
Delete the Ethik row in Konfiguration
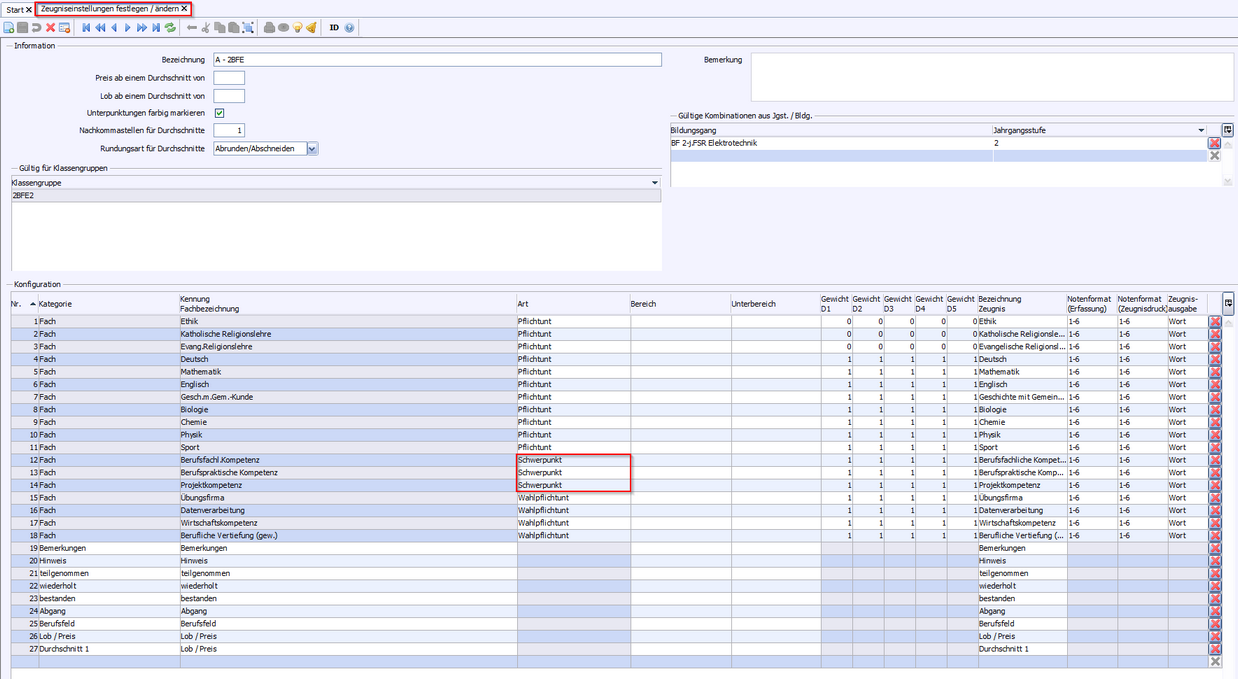[1215, 322]
